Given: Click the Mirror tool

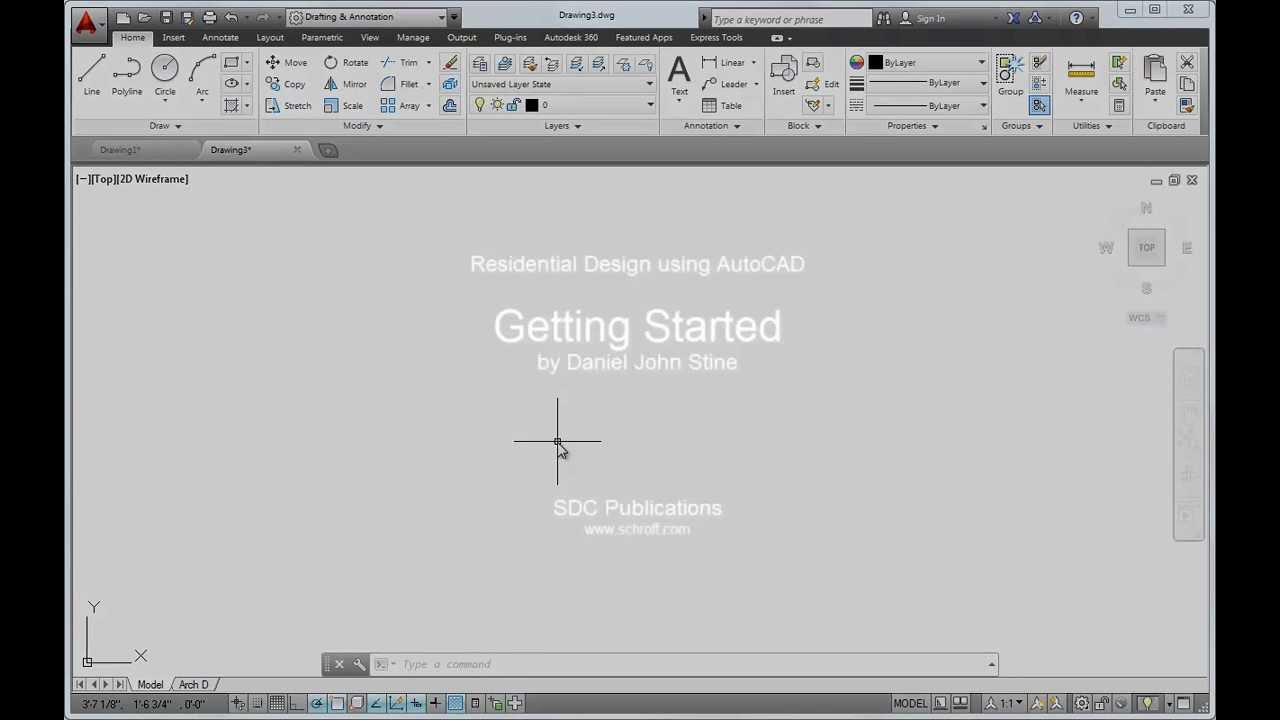Looking at the screenshot, I should [x=345, y=84].
